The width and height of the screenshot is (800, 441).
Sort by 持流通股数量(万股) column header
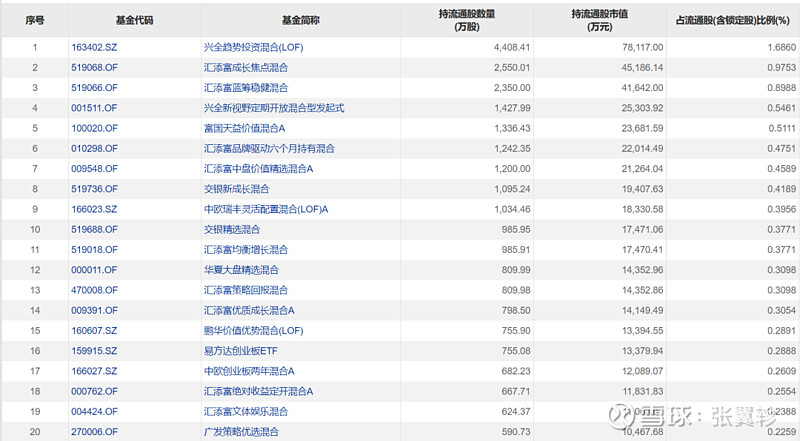pyautogui.click(x=467, y=20)
